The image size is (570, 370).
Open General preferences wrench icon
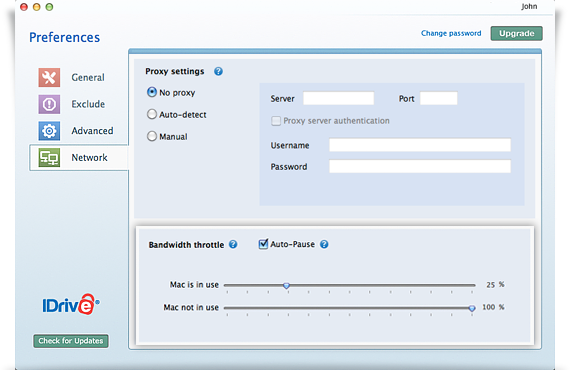click(49, 77)
